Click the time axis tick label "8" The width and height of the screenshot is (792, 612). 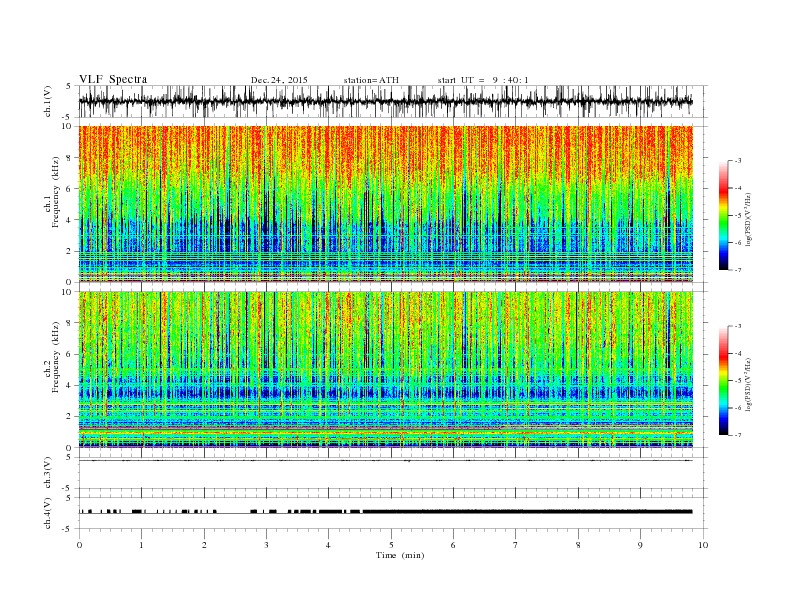tap(578, 545)
